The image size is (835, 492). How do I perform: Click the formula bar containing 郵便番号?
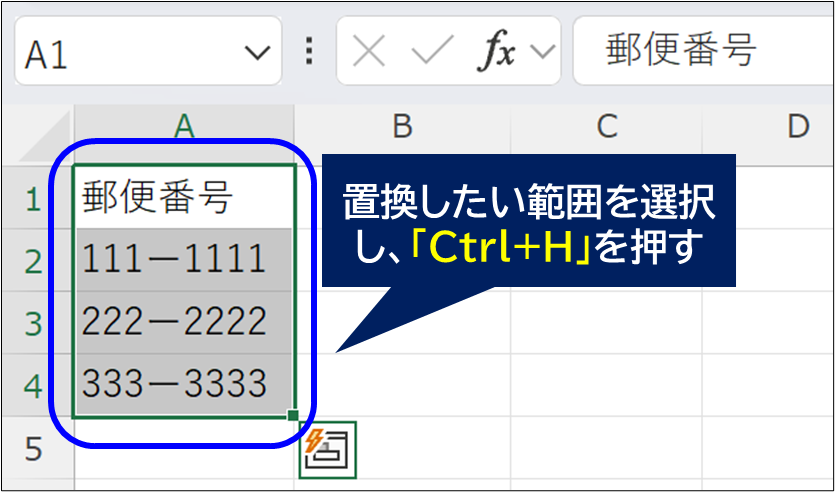pyautogui.click(x=700, y=51)
